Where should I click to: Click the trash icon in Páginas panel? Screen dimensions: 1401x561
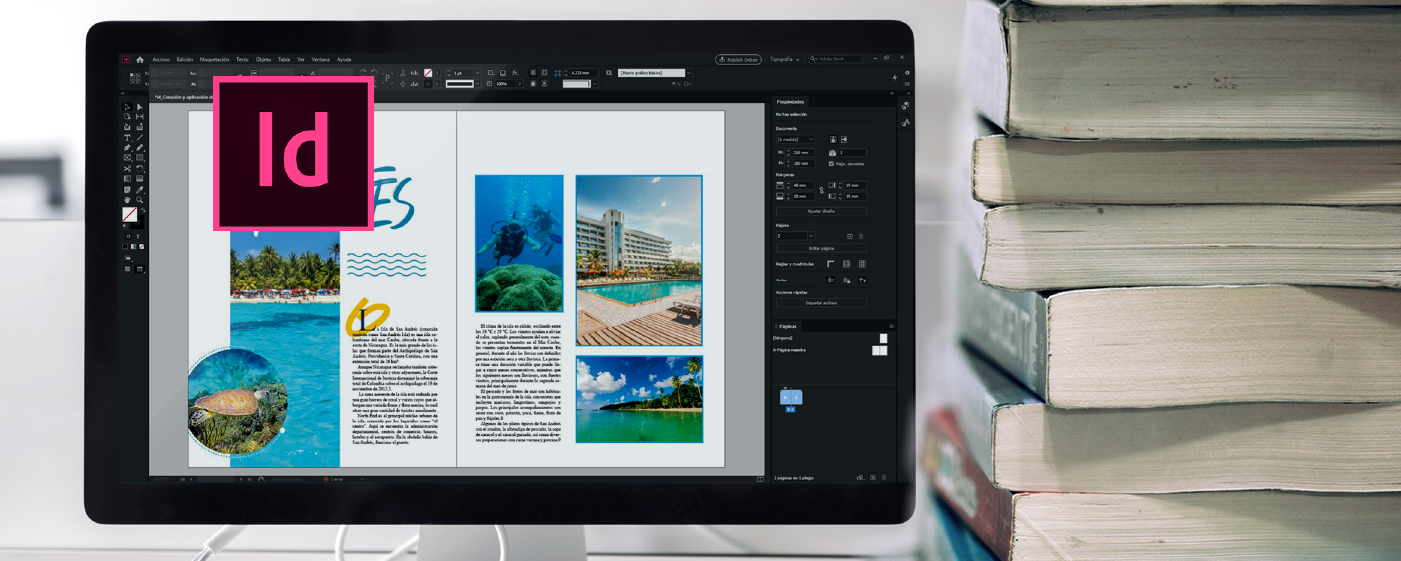(884, 477)
